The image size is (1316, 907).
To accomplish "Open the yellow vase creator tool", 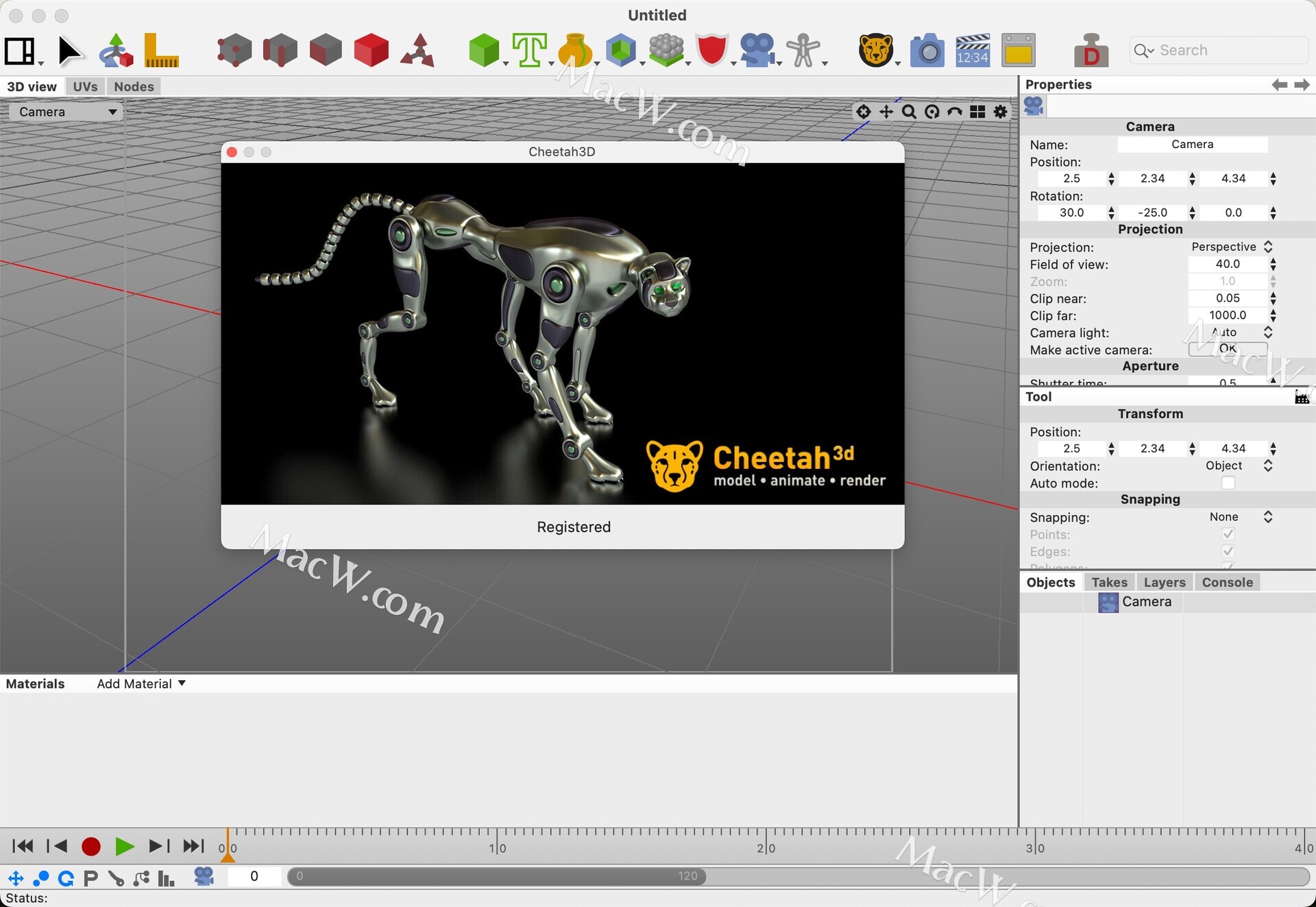I will coord(574,51).
